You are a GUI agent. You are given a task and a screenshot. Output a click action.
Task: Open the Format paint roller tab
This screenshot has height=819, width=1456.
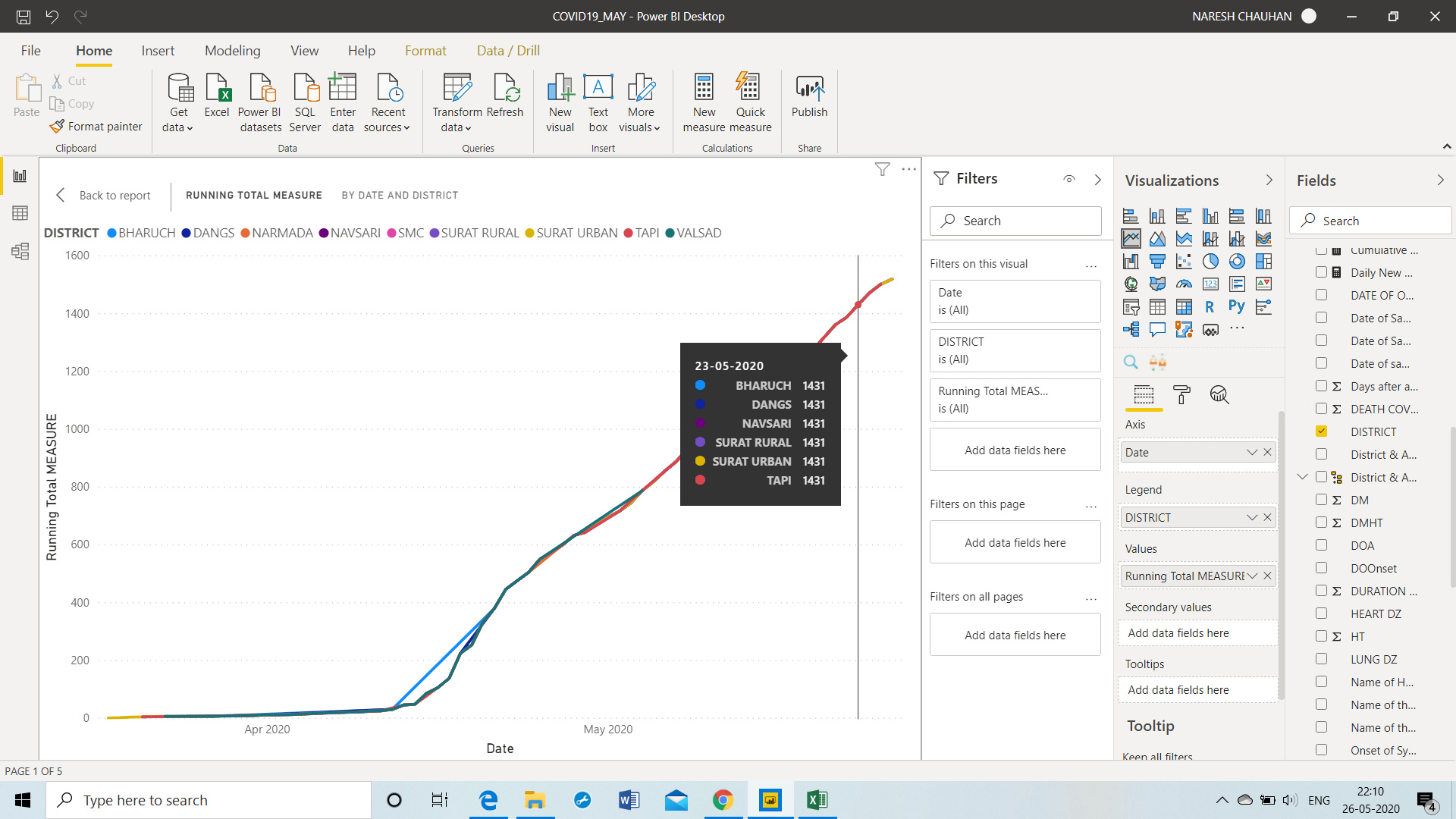click(x=1181, y=394)
